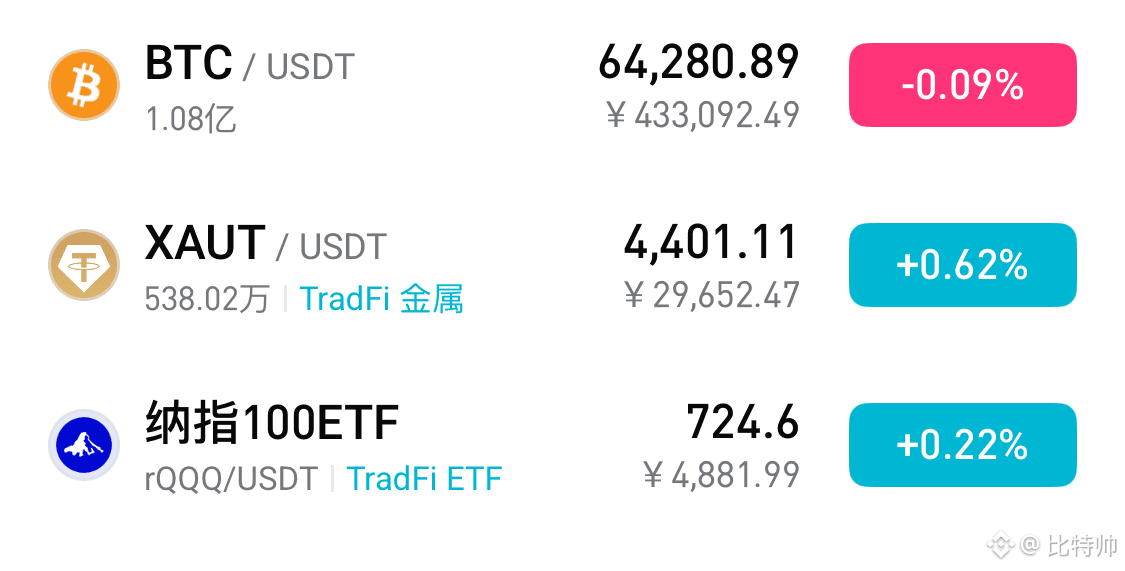Click the ¥433,092.49 converted price
The height and width of the screenshot is (571, 1125).
pos(702,115)
